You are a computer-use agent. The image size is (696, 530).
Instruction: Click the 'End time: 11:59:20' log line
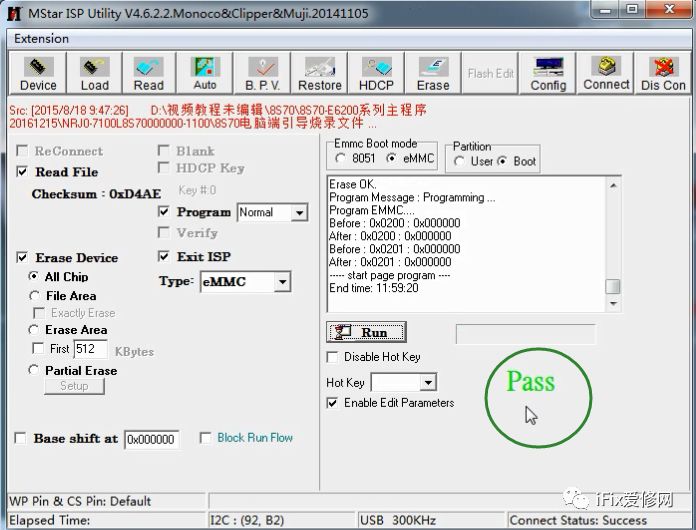(x=374, y=288)
